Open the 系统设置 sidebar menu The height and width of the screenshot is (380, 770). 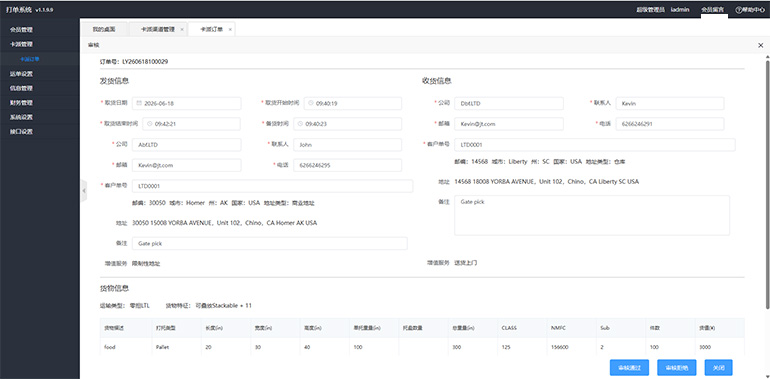pyautogui.click(x=40, y=117)
